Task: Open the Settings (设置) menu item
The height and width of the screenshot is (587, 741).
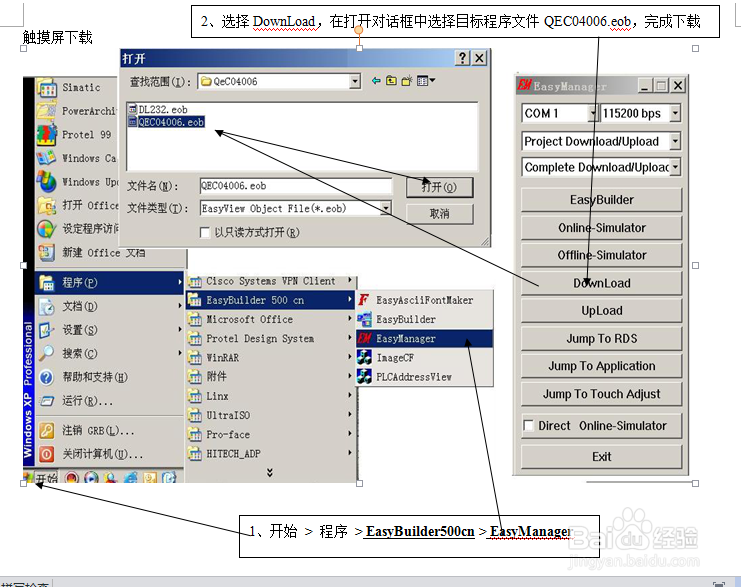Action: (x=110, y=330)
